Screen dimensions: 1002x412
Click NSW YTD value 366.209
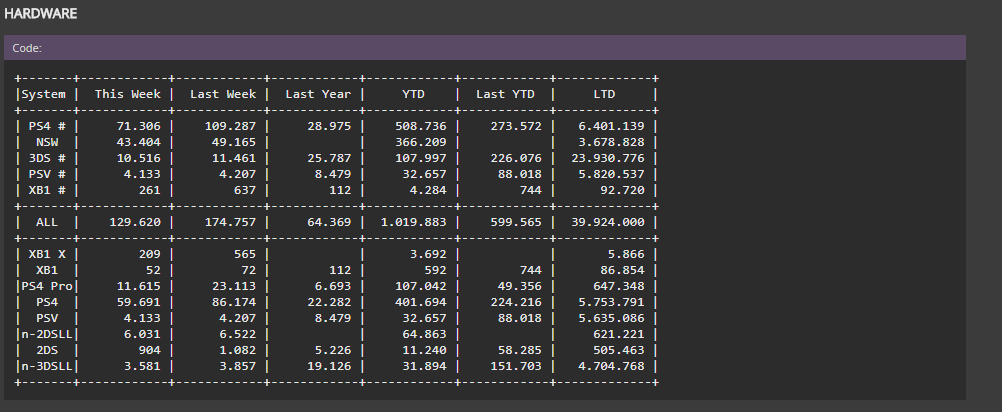420,142
